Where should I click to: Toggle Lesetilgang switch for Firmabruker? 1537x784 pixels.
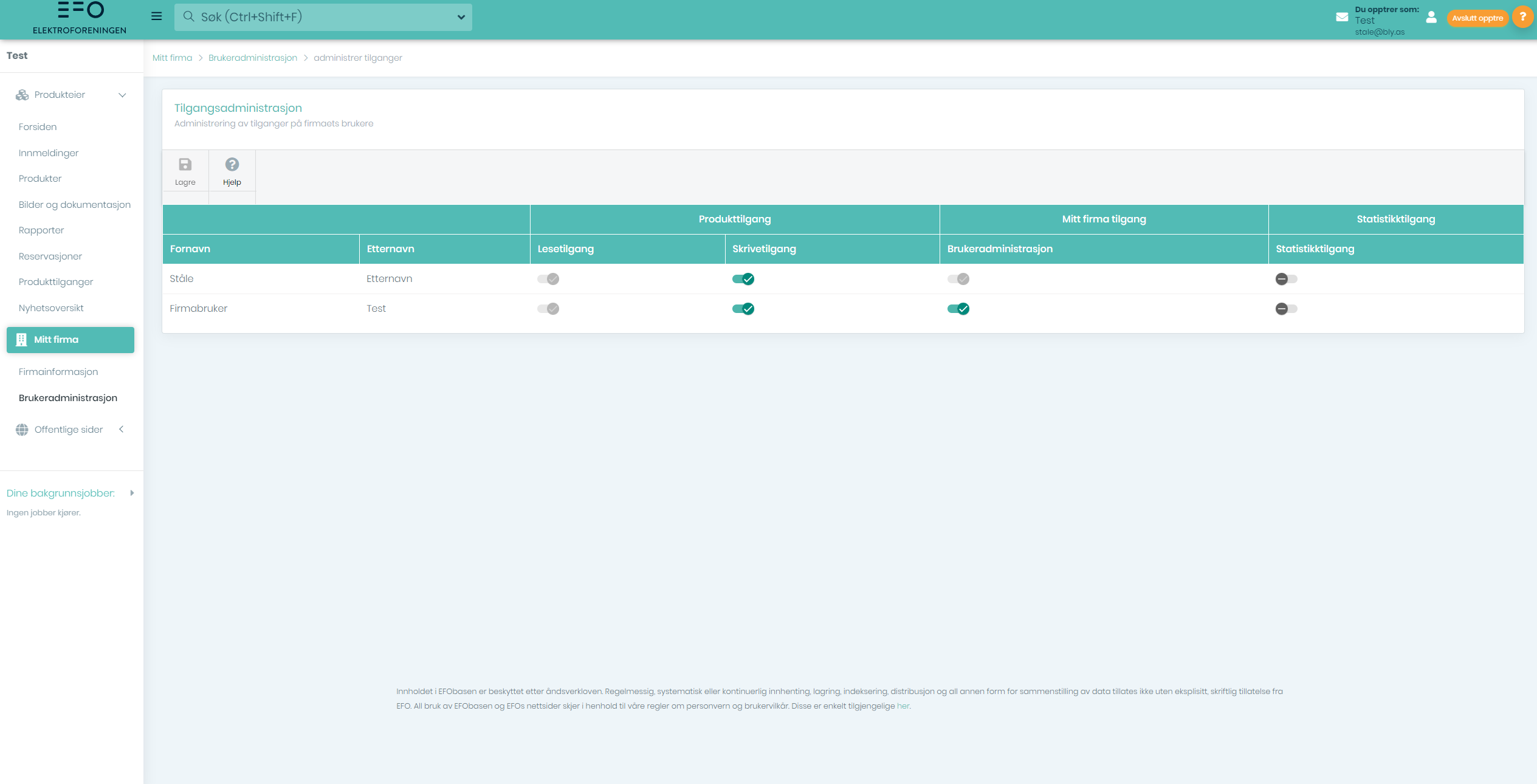(548, 309)
